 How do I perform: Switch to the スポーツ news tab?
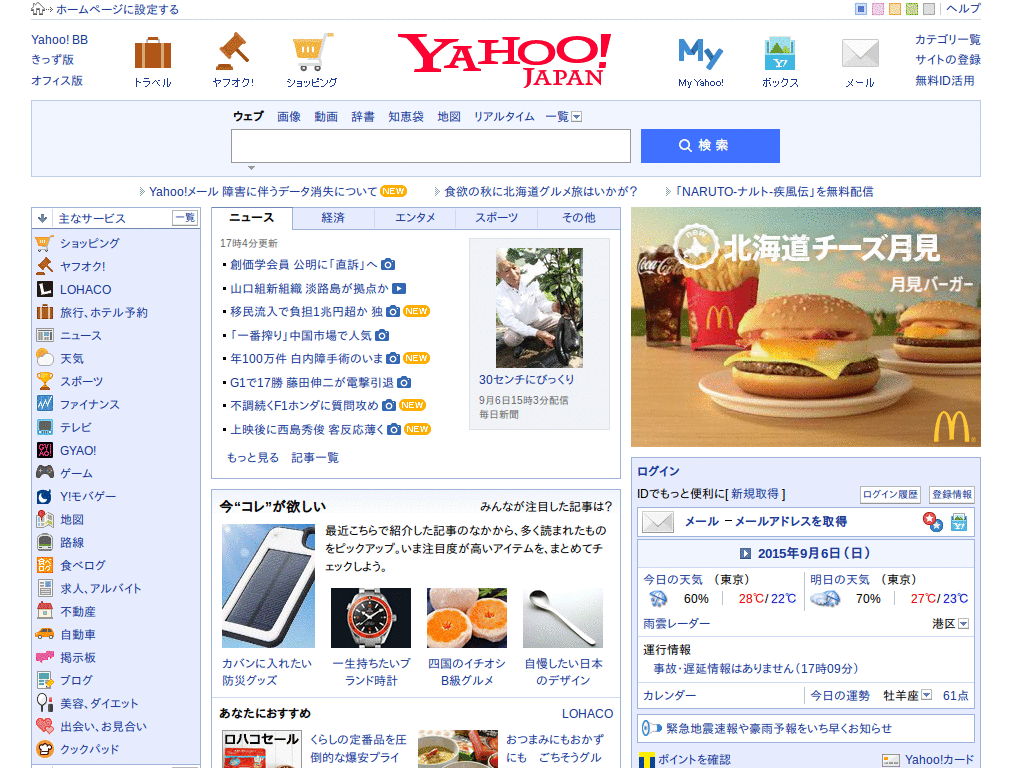tap(496, 217)
